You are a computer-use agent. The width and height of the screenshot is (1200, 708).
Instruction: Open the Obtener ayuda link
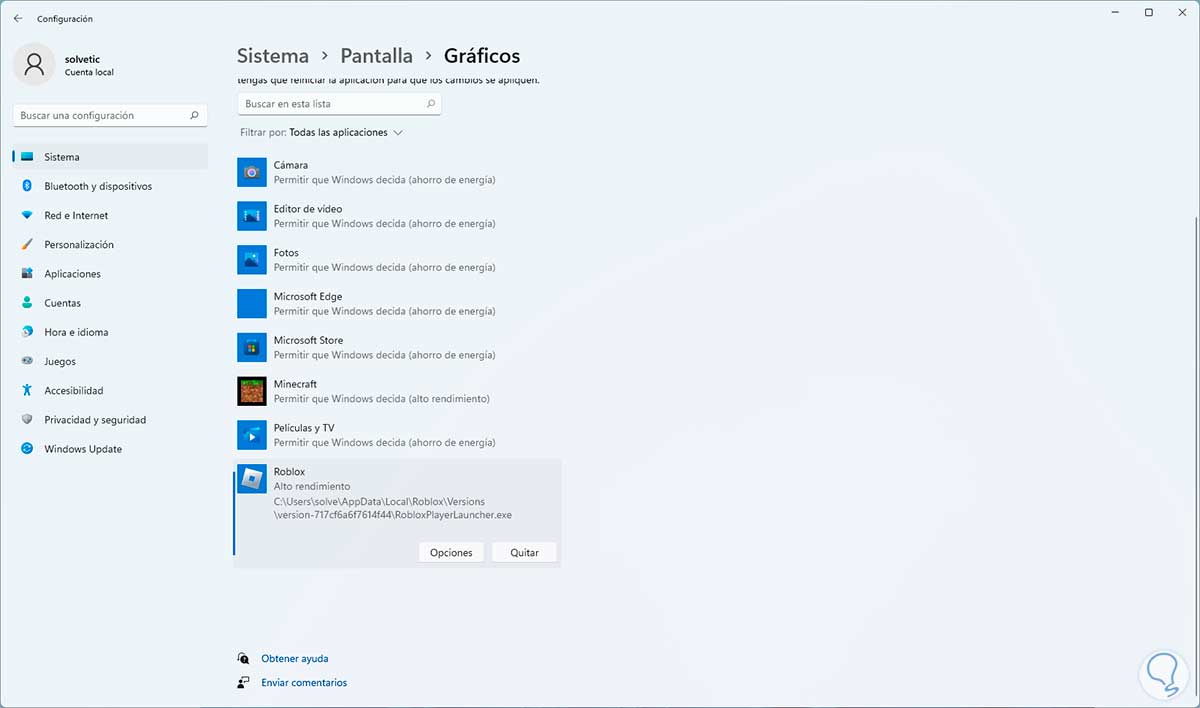coord(295,659)
